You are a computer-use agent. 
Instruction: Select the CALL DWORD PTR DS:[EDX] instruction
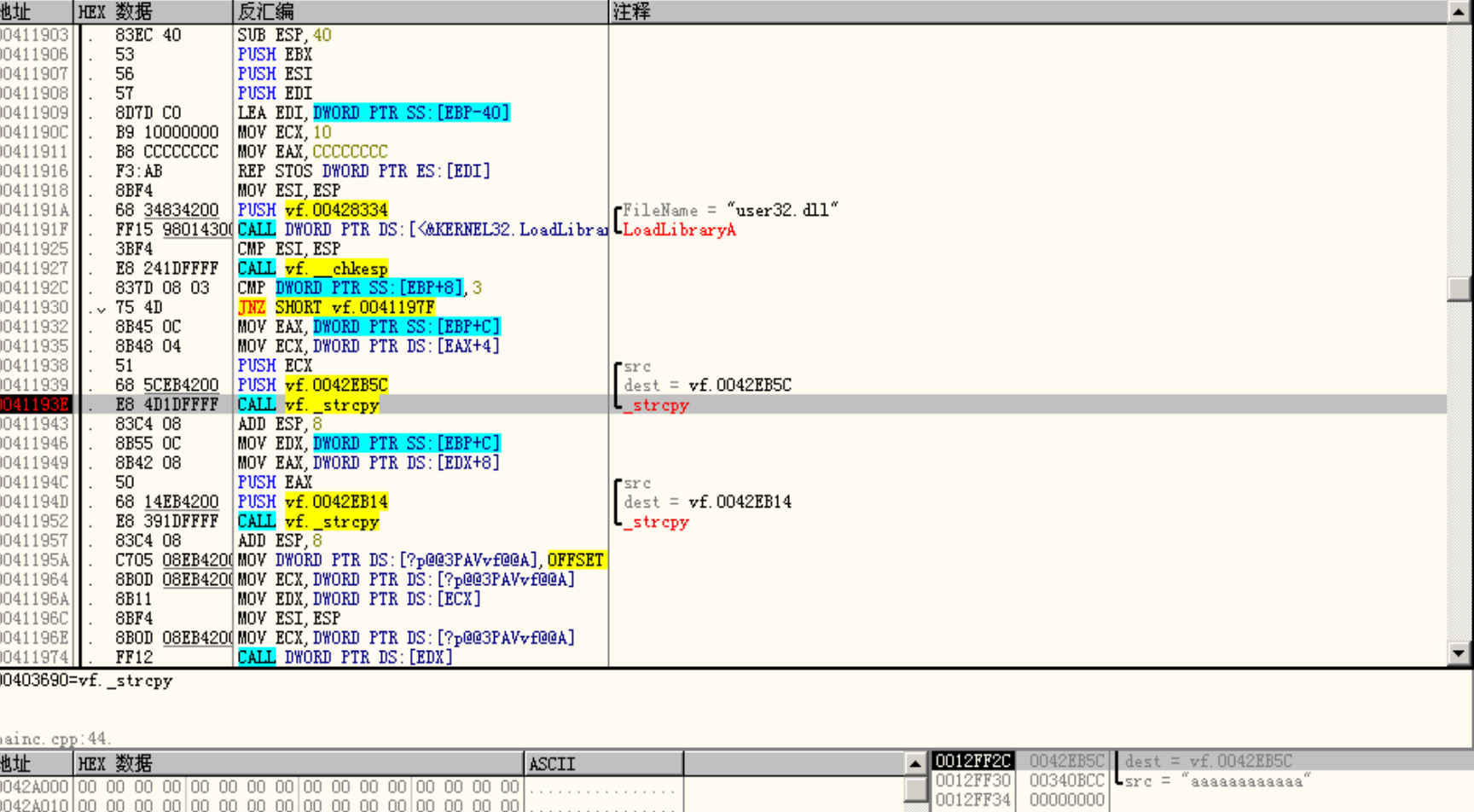(x=345, y=658)
